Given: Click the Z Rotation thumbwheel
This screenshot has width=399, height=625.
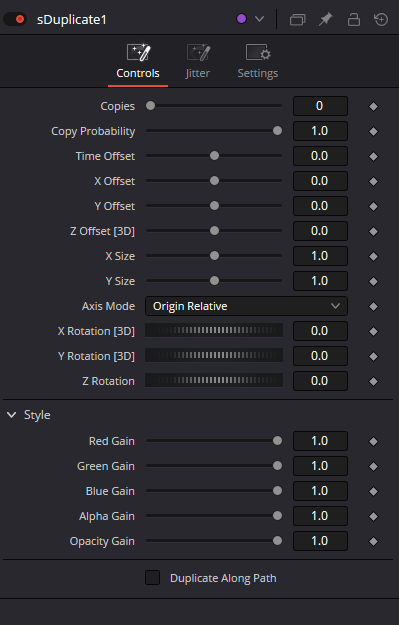Looking at the screenshot, I should click(x=214, y=381).
